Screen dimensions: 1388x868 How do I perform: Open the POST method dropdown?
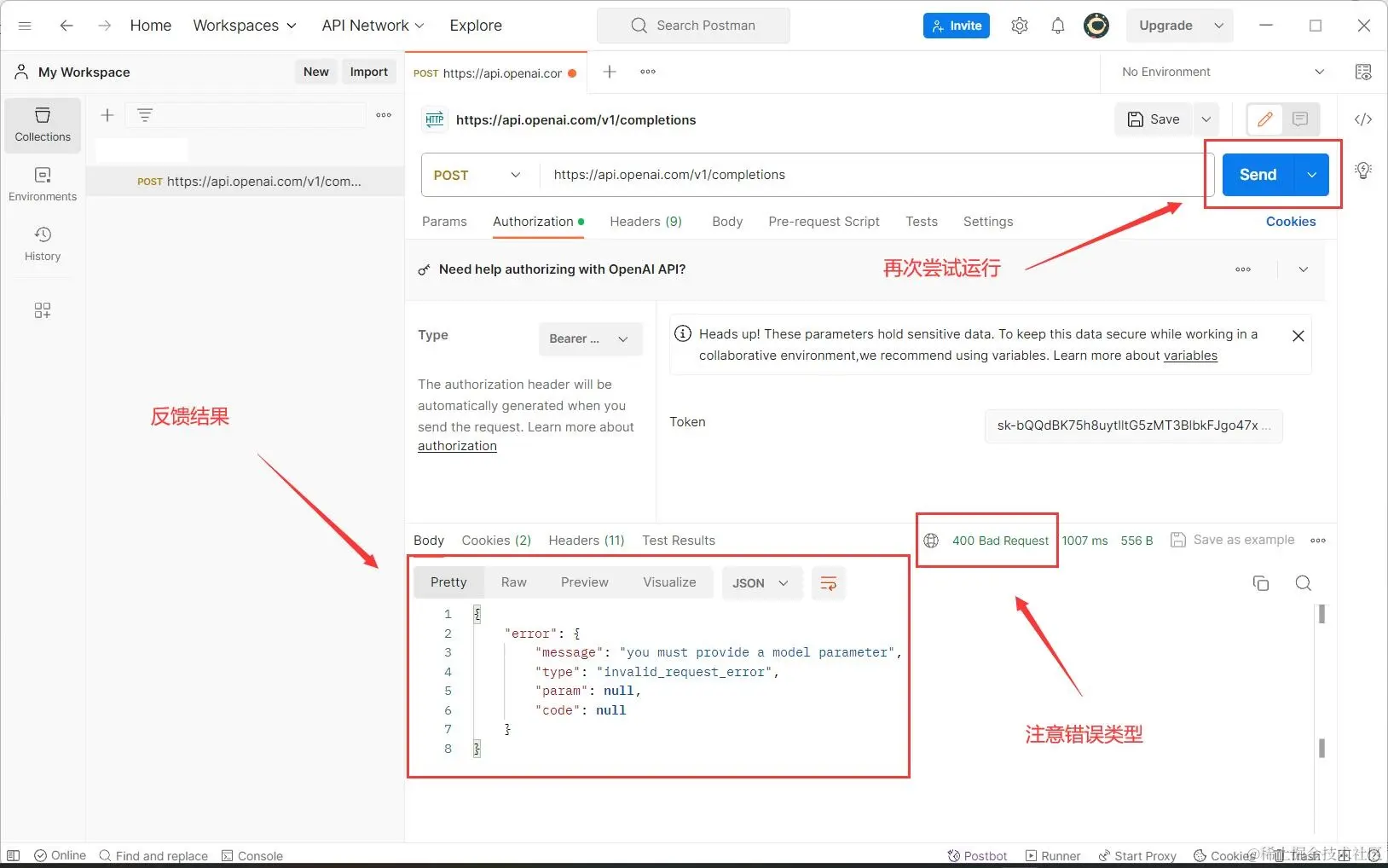[476, 175]
